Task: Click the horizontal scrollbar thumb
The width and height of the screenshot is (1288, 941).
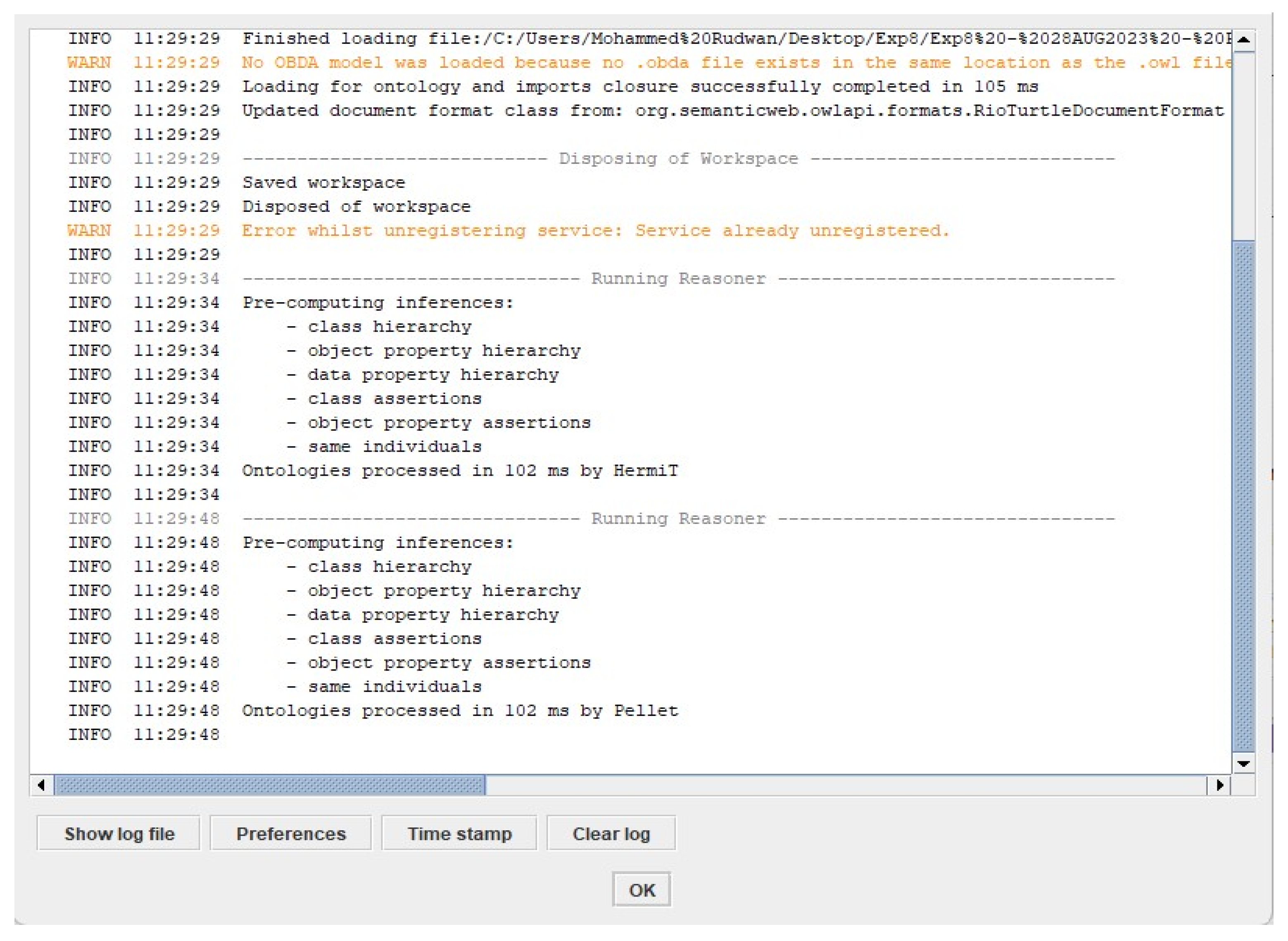Action: point(270,785)
